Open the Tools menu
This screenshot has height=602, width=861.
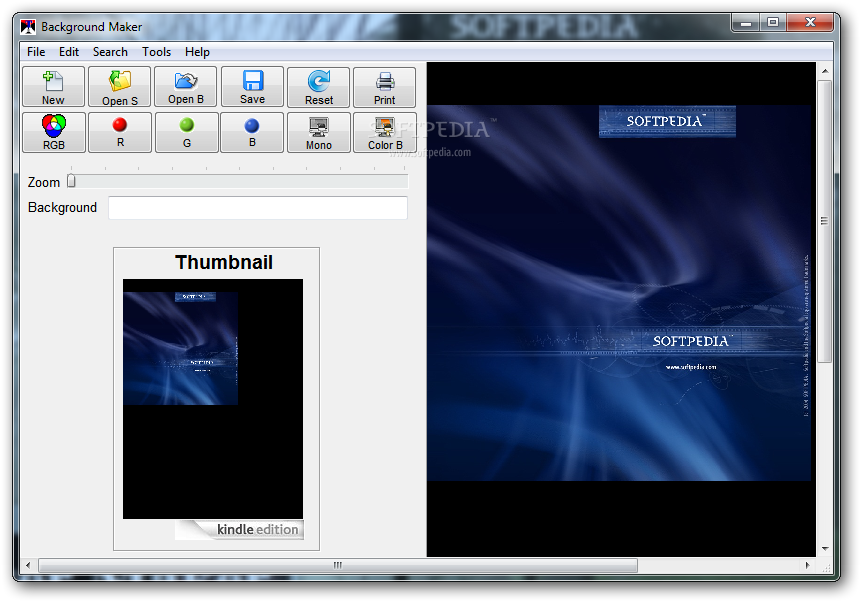point(156,52)
